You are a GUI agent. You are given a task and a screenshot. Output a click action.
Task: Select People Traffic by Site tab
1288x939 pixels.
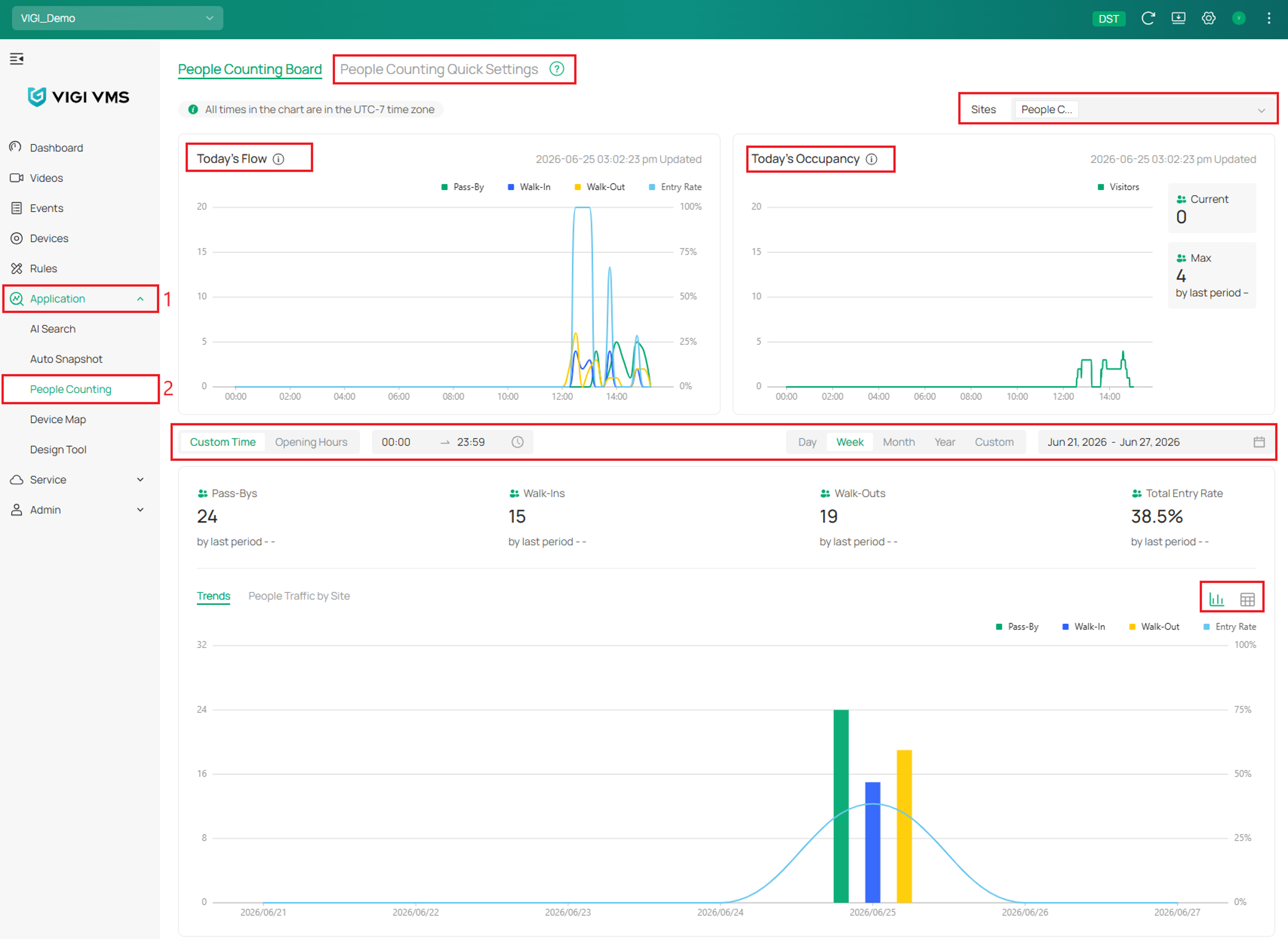(x=299, y=596)
